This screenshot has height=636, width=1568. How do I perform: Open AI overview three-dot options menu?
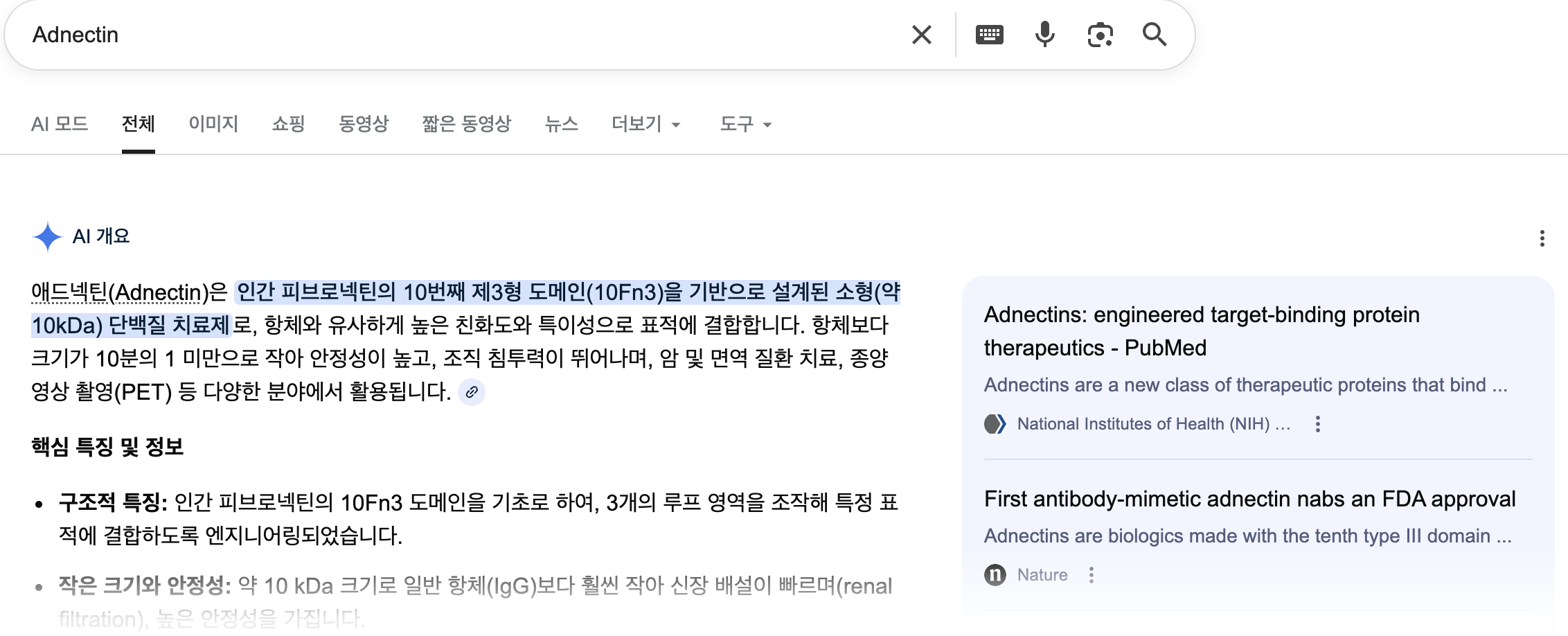pyautogui.click(x=1542, y=238)
